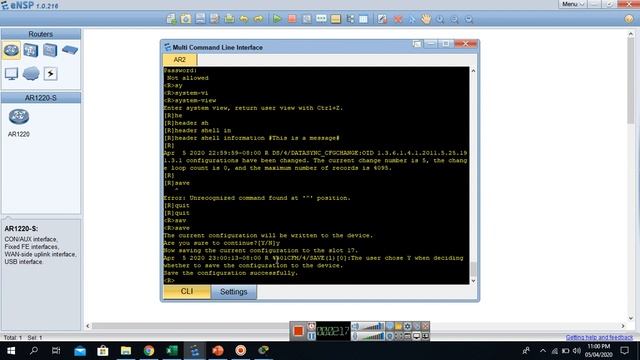Select the Switches device category icon

[31, 50]
